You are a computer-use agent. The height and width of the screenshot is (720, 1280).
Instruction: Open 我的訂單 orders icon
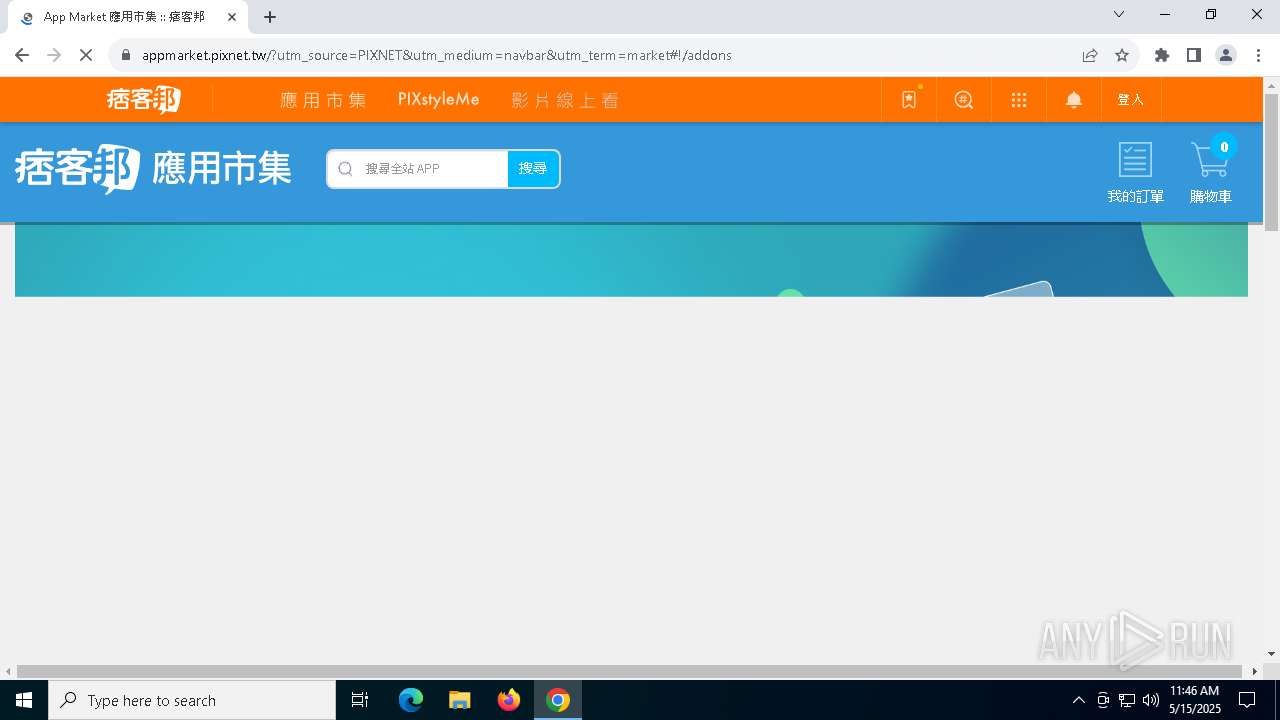coord(1136,173)
